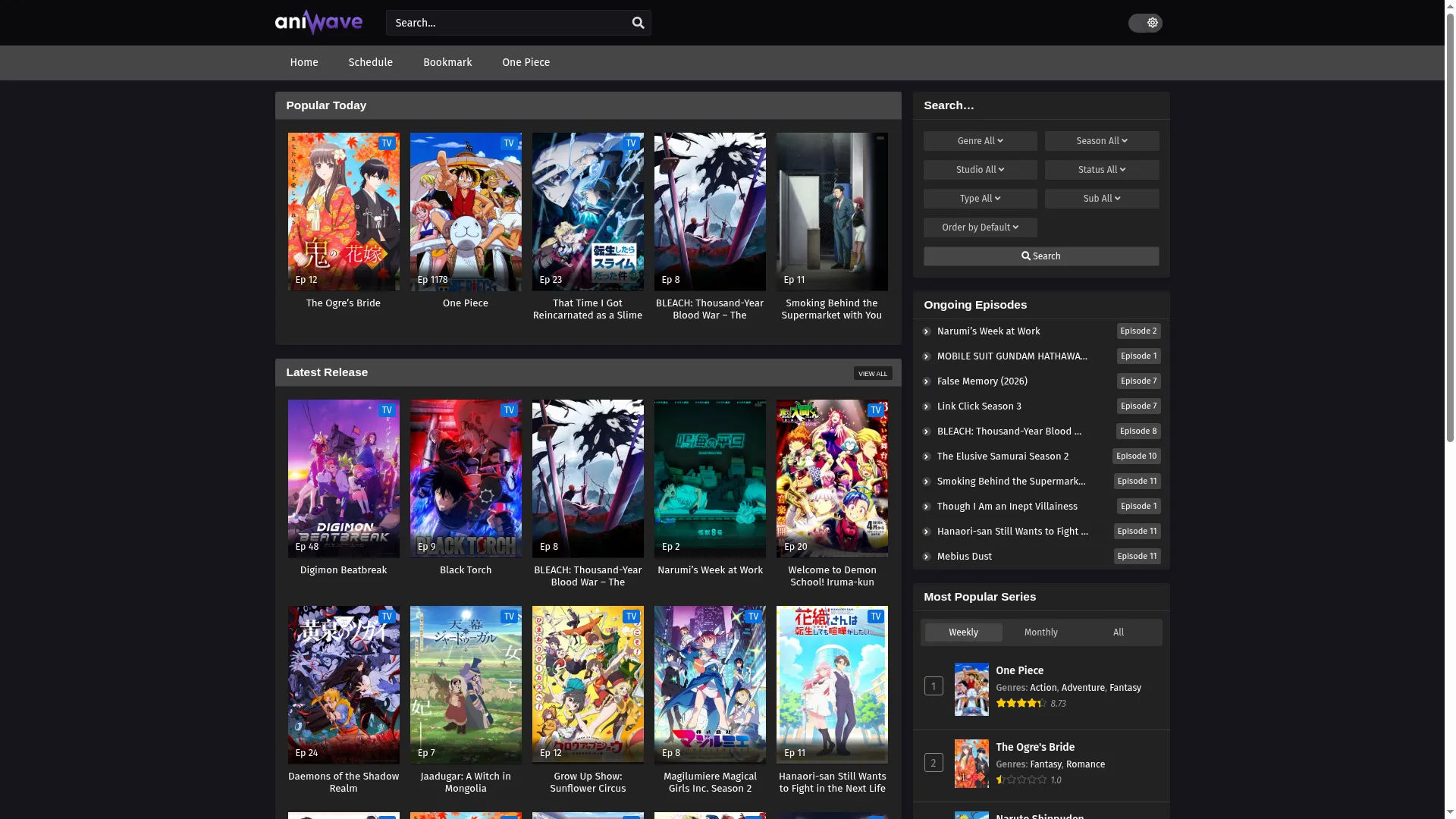Open Link Click Season 3 ongoing link

coord(979,406)
